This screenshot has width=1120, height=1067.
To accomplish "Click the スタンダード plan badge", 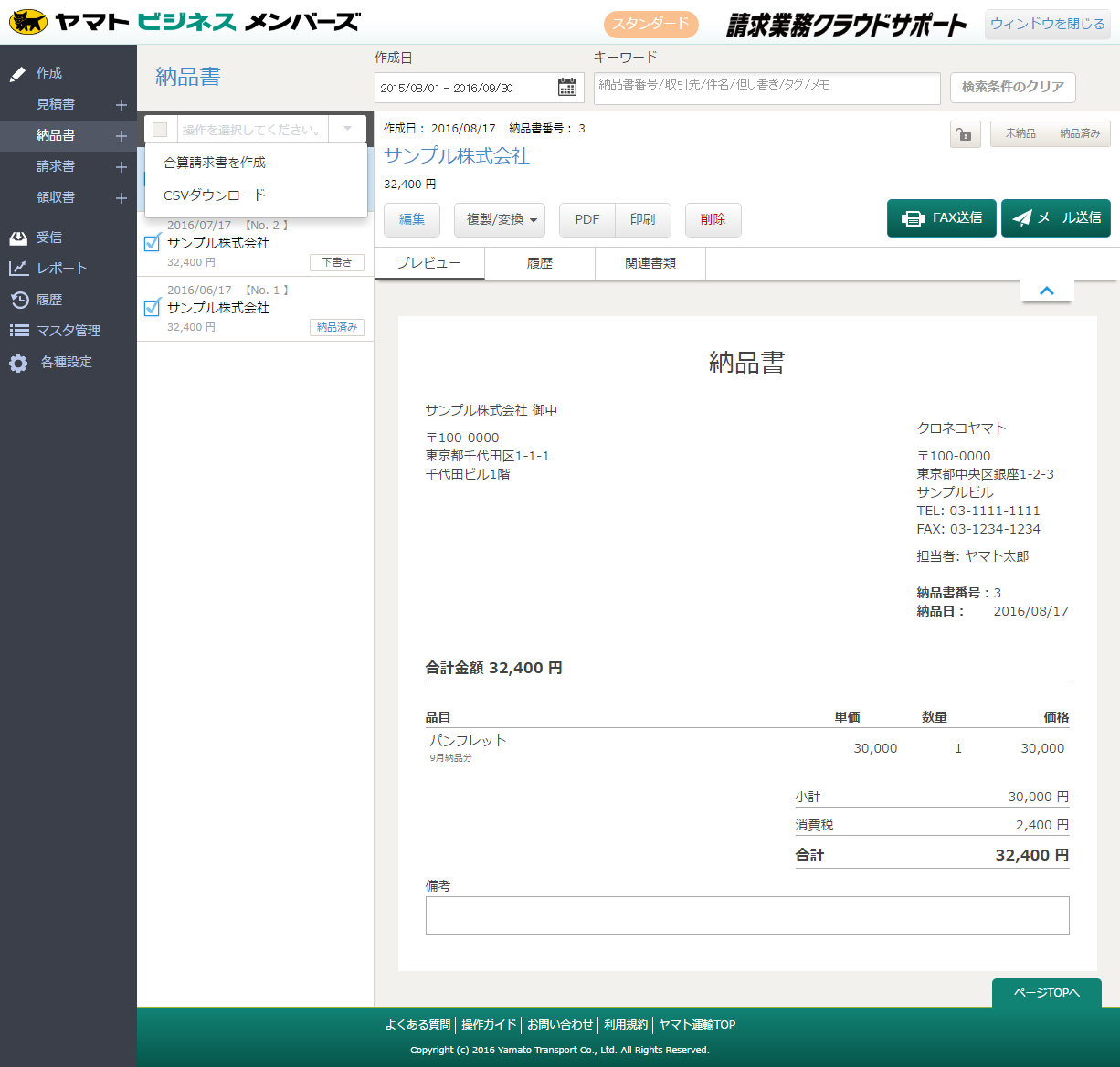I will click(x=651, y=24).
